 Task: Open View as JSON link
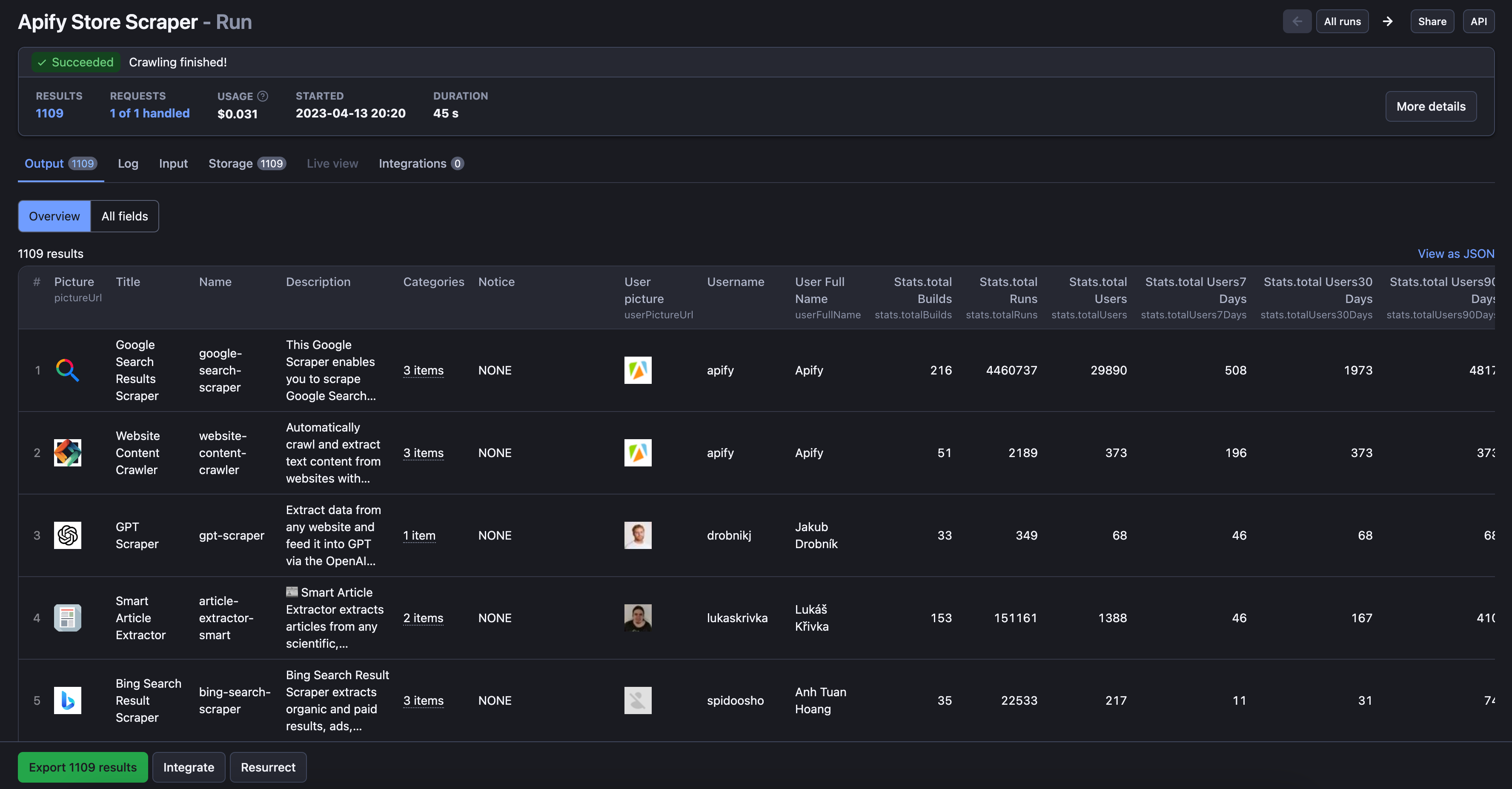[1456, 254]
